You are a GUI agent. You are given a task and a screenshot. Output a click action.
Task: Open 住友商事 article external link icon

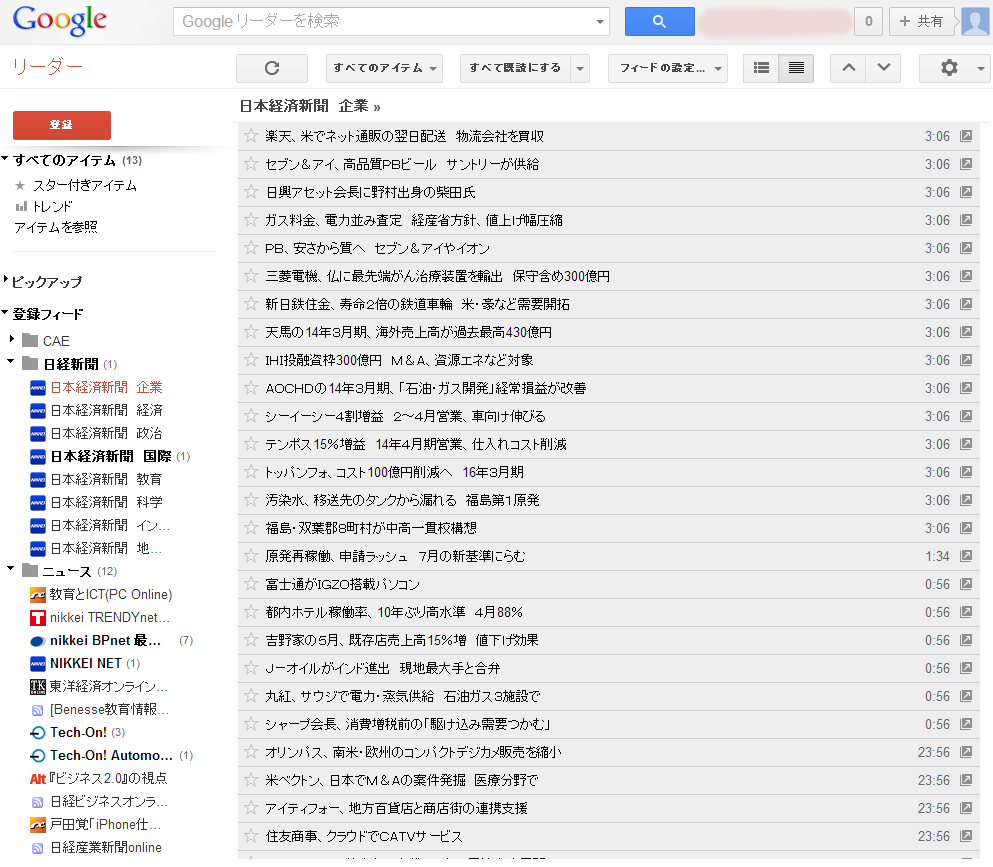[966, 836]
